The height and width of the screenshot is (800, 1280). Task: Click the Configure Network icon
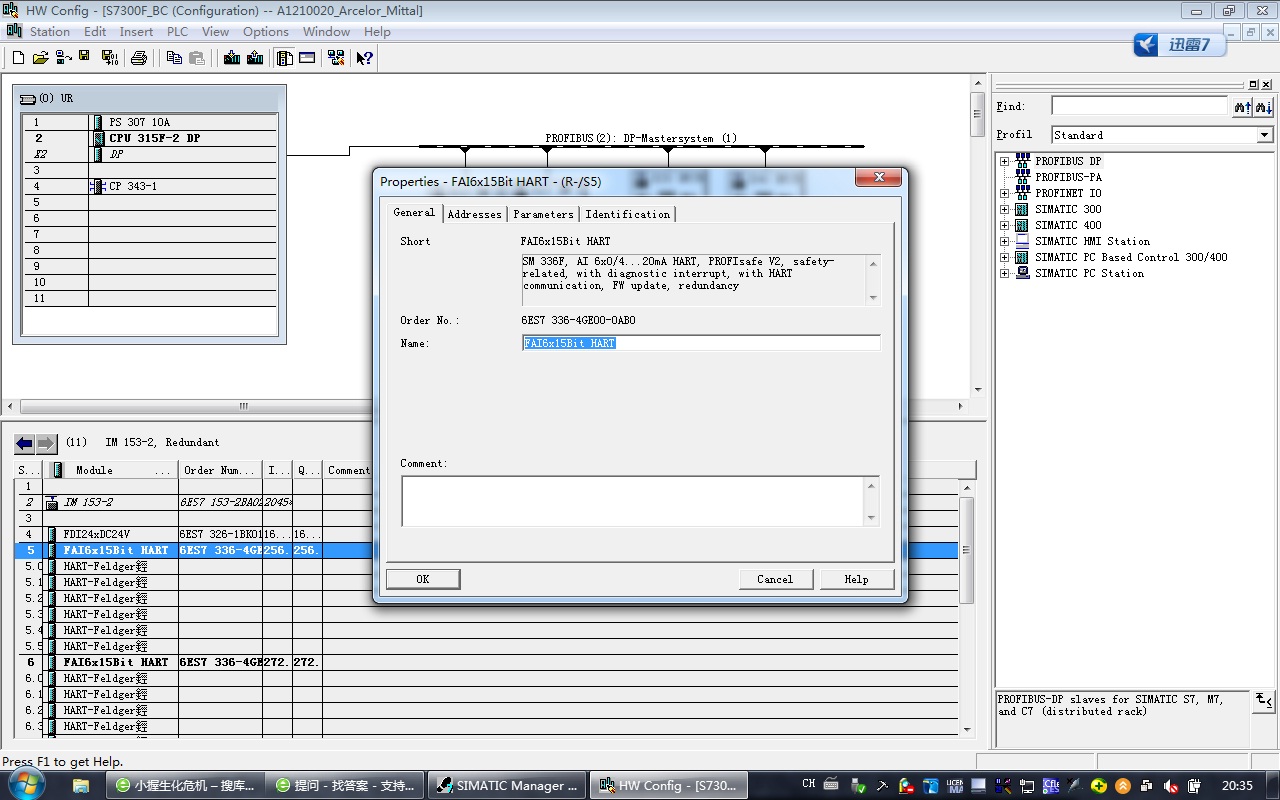(x=336, y=58)
